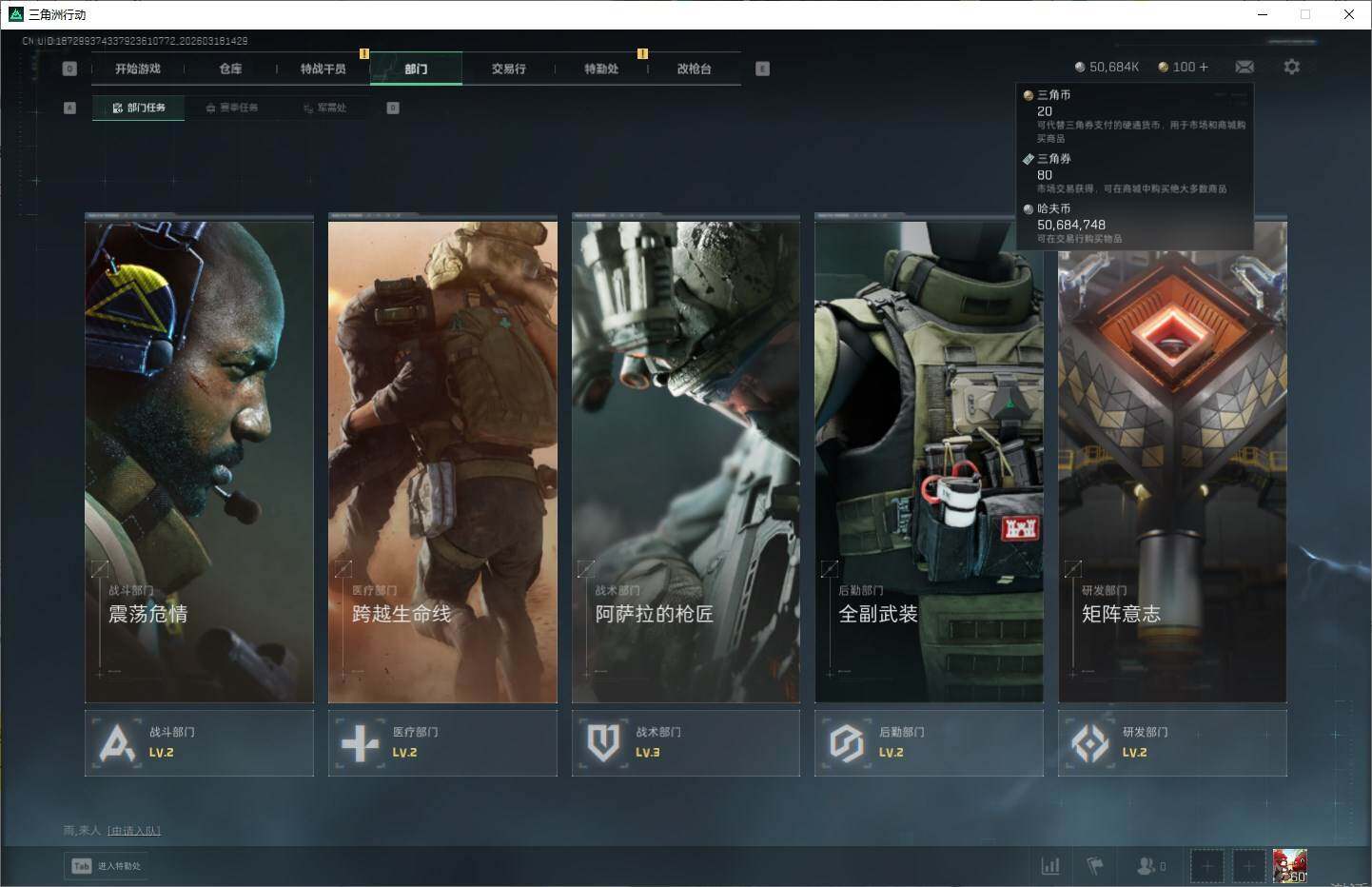Click the first empty teammate plus slot
Viewport: 1372px width, 887px height.
[x=1207, y=866]
